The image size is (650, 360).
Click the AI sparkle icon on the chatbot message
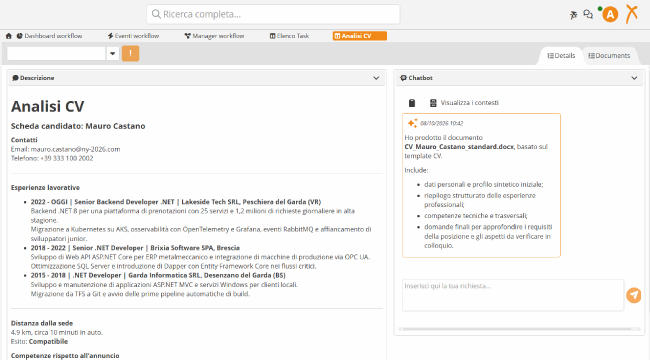pyautogui.click(x=412, y=123)
